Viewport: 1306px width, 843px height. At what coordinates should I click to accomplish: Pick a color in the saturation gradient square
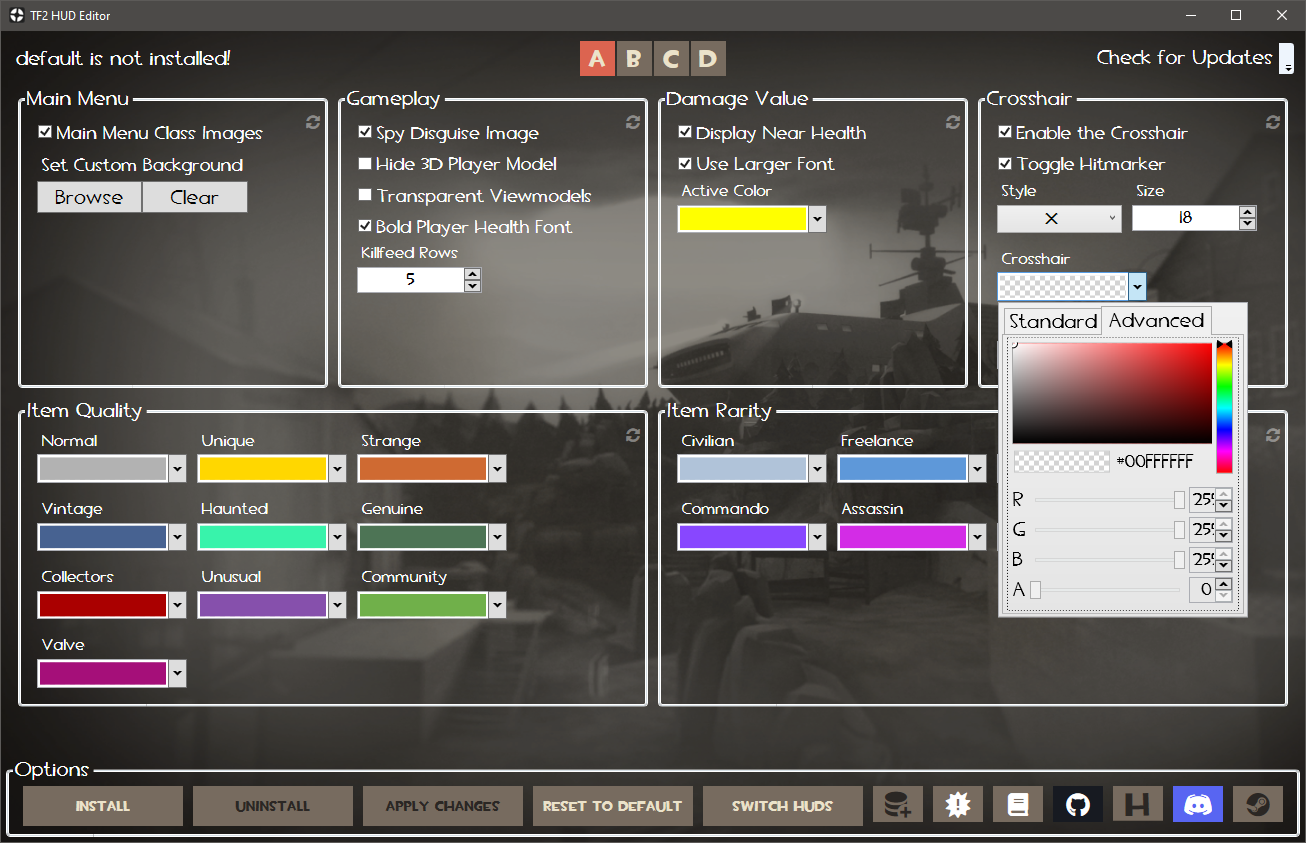1112,393
